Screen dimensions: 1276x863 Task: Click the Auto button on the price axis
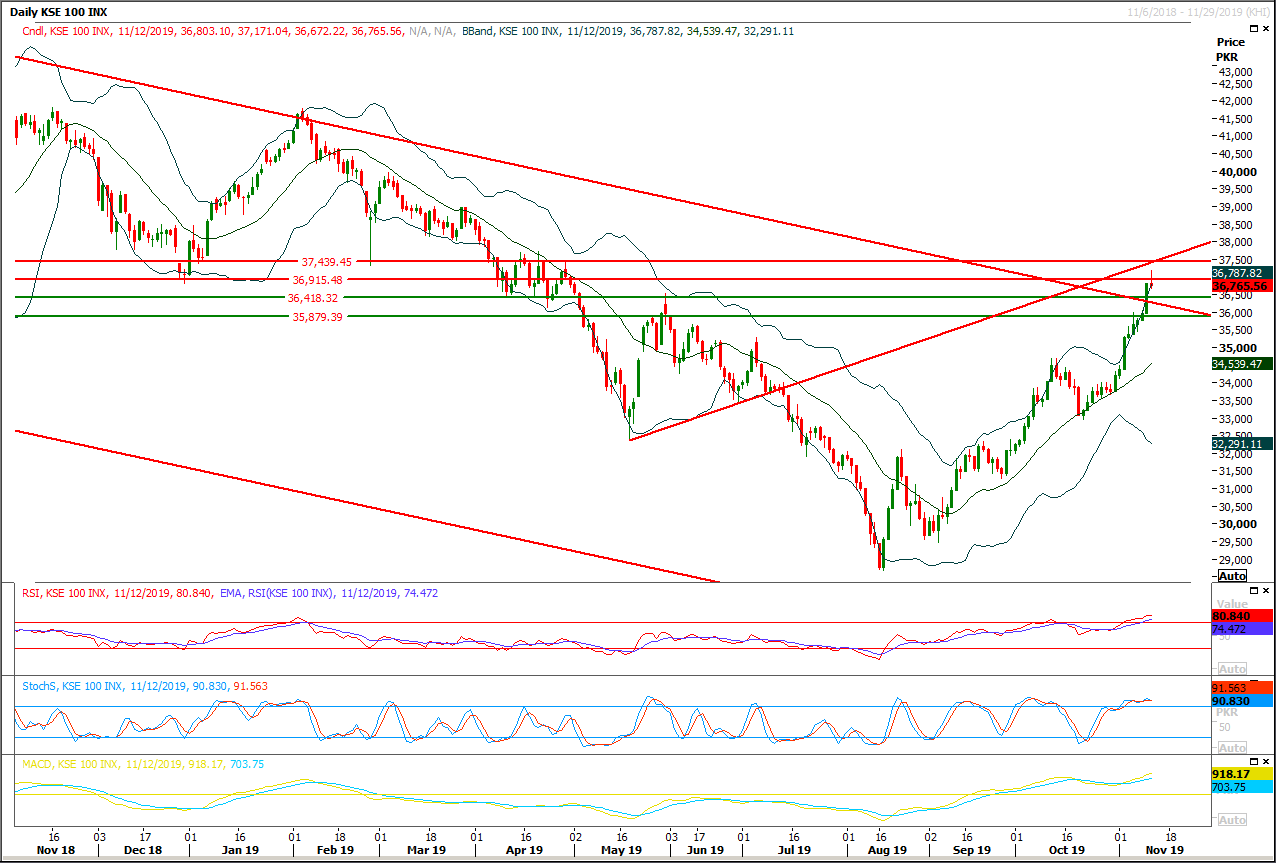[x=1232, y=576]
